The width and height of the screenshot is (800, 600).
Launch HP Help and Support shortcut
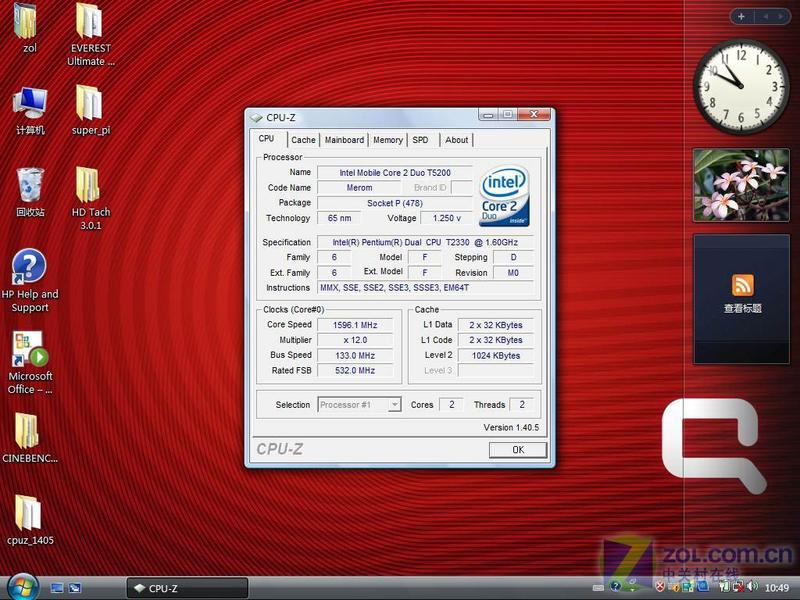pos(30,281)
